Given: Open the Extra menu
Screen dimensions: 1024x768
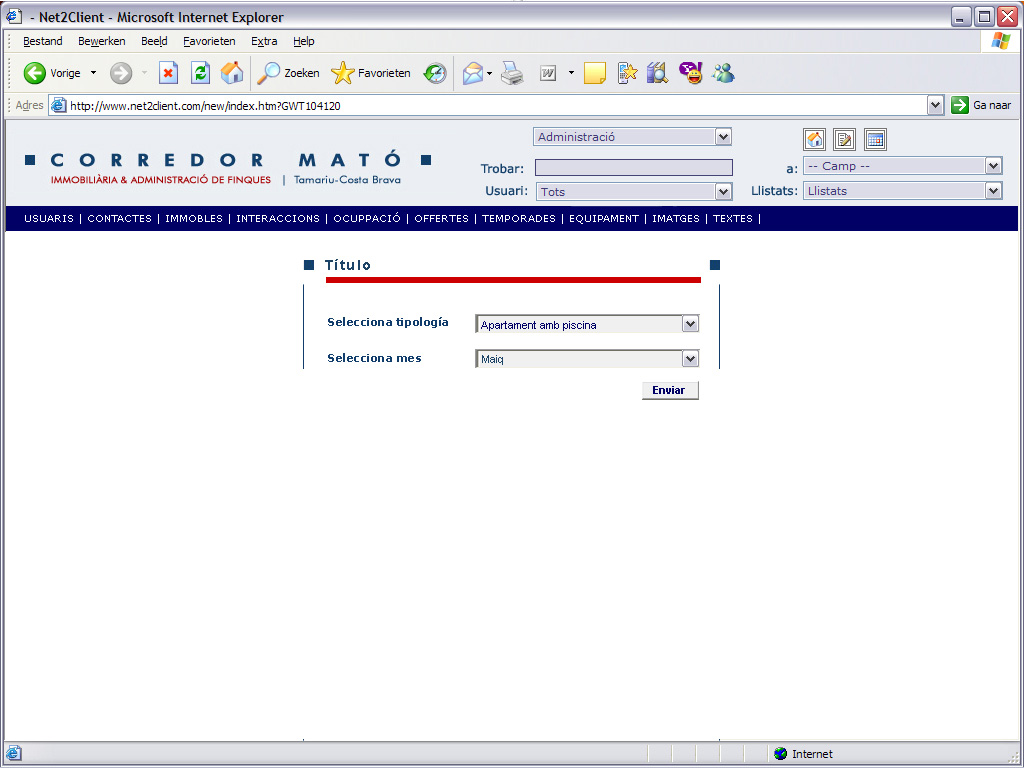Looking at the screenshot, I should pyautogui.click(x=264, y=41).
